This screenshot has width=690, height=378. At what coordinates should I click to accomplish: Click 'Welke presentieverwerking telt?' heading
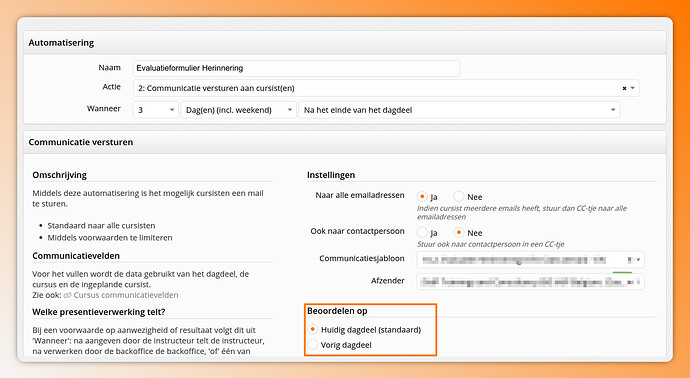tap(99, 312)
